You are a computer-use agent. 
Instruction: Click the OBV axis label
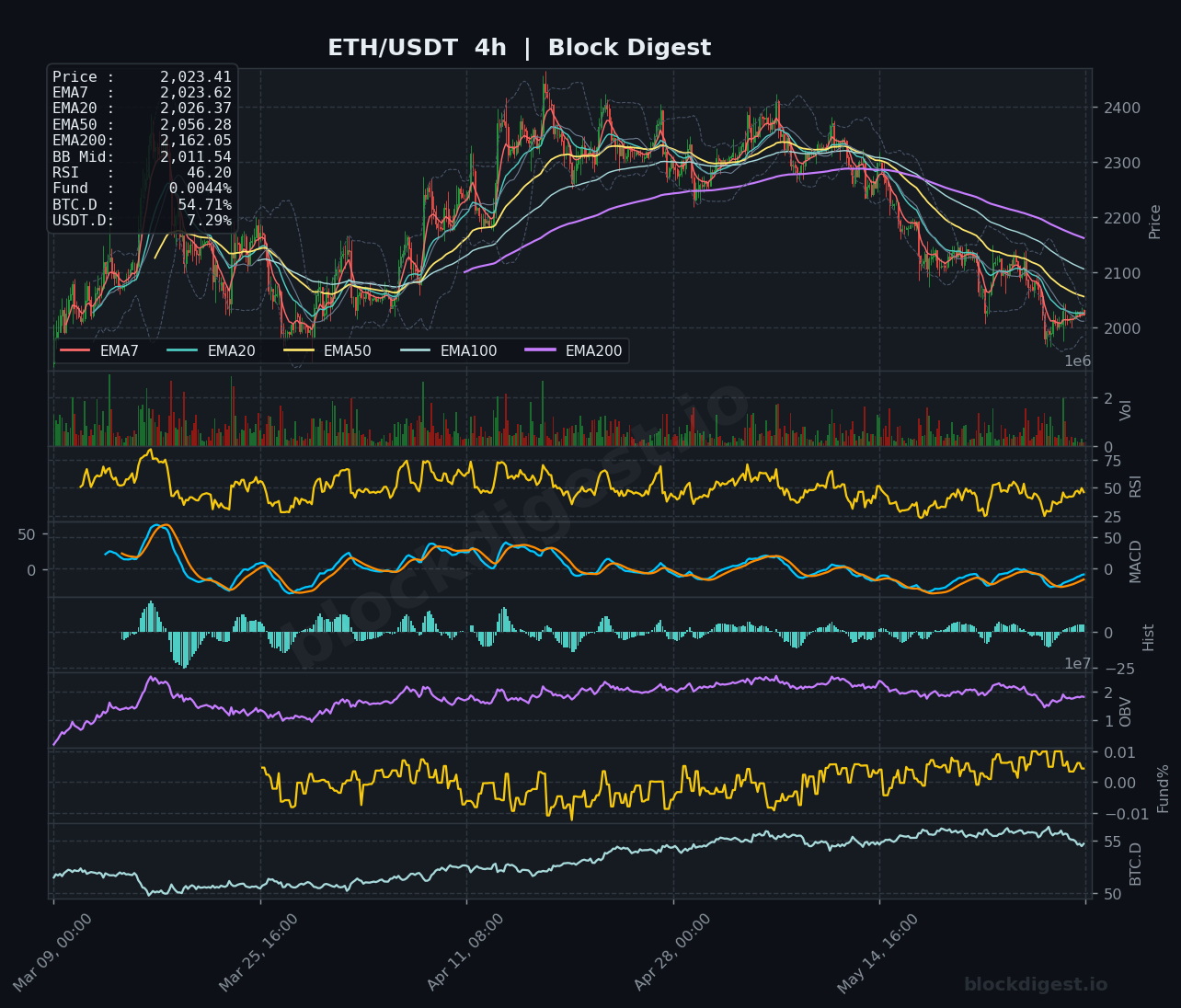coord(1126,712)
